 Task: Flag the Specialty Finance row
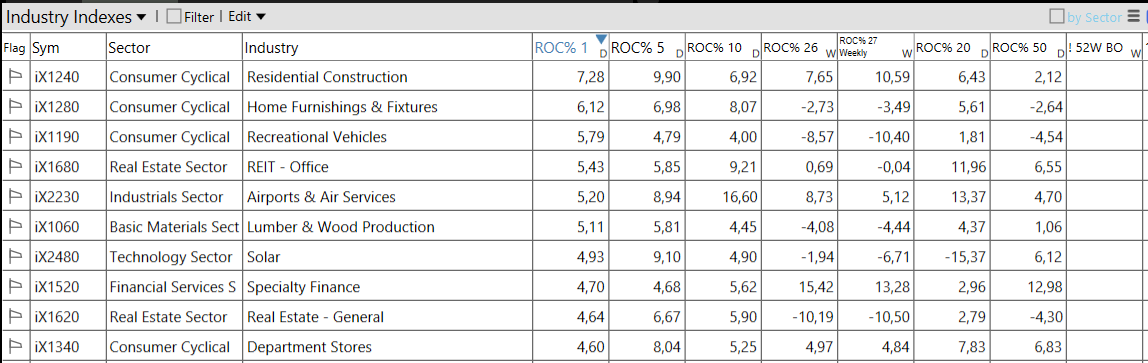tap(15, 287)
